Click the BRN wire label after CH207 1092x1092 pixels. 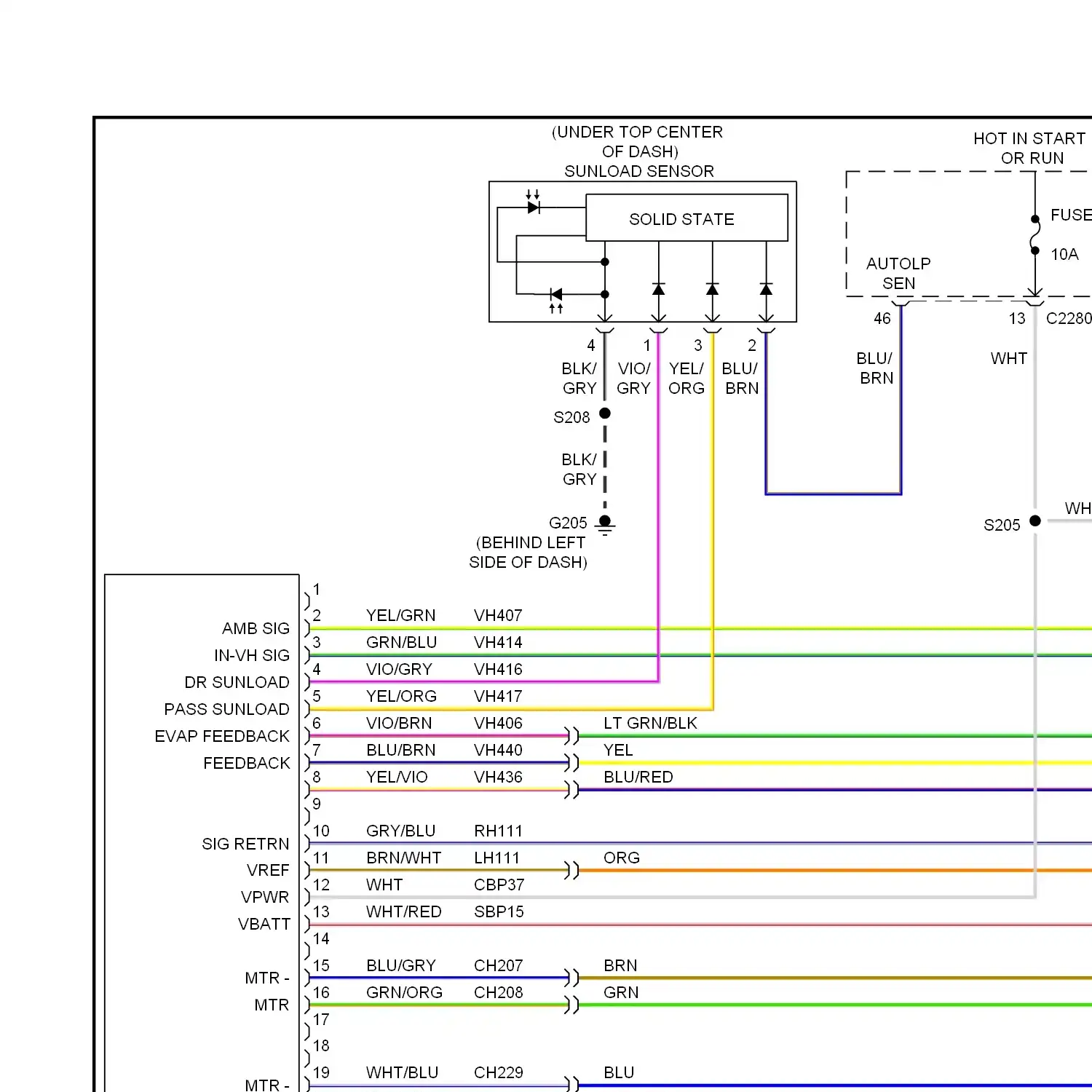tap(620, 965)
